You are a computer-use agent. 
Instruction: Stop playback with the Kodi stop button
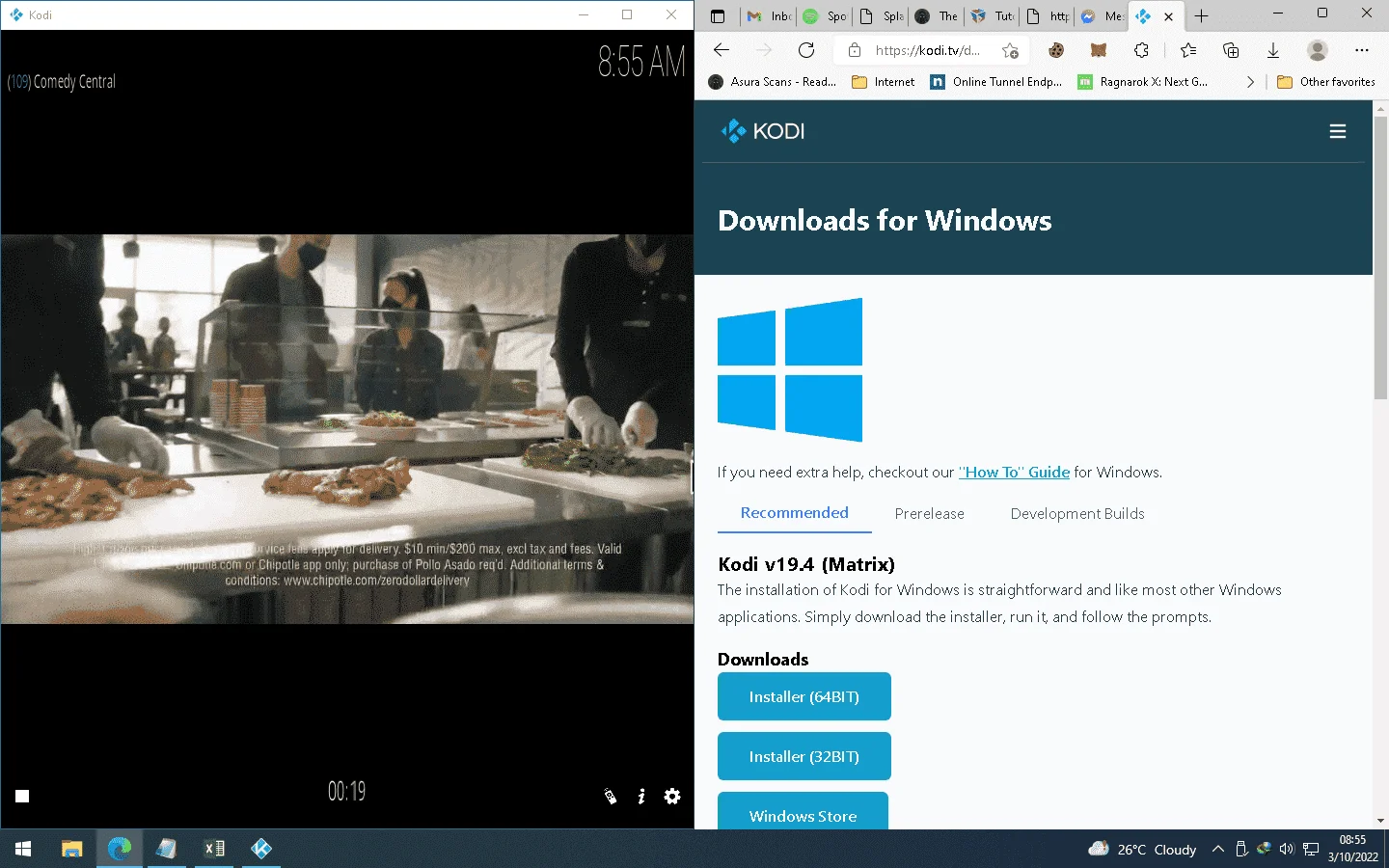(22, 796)
